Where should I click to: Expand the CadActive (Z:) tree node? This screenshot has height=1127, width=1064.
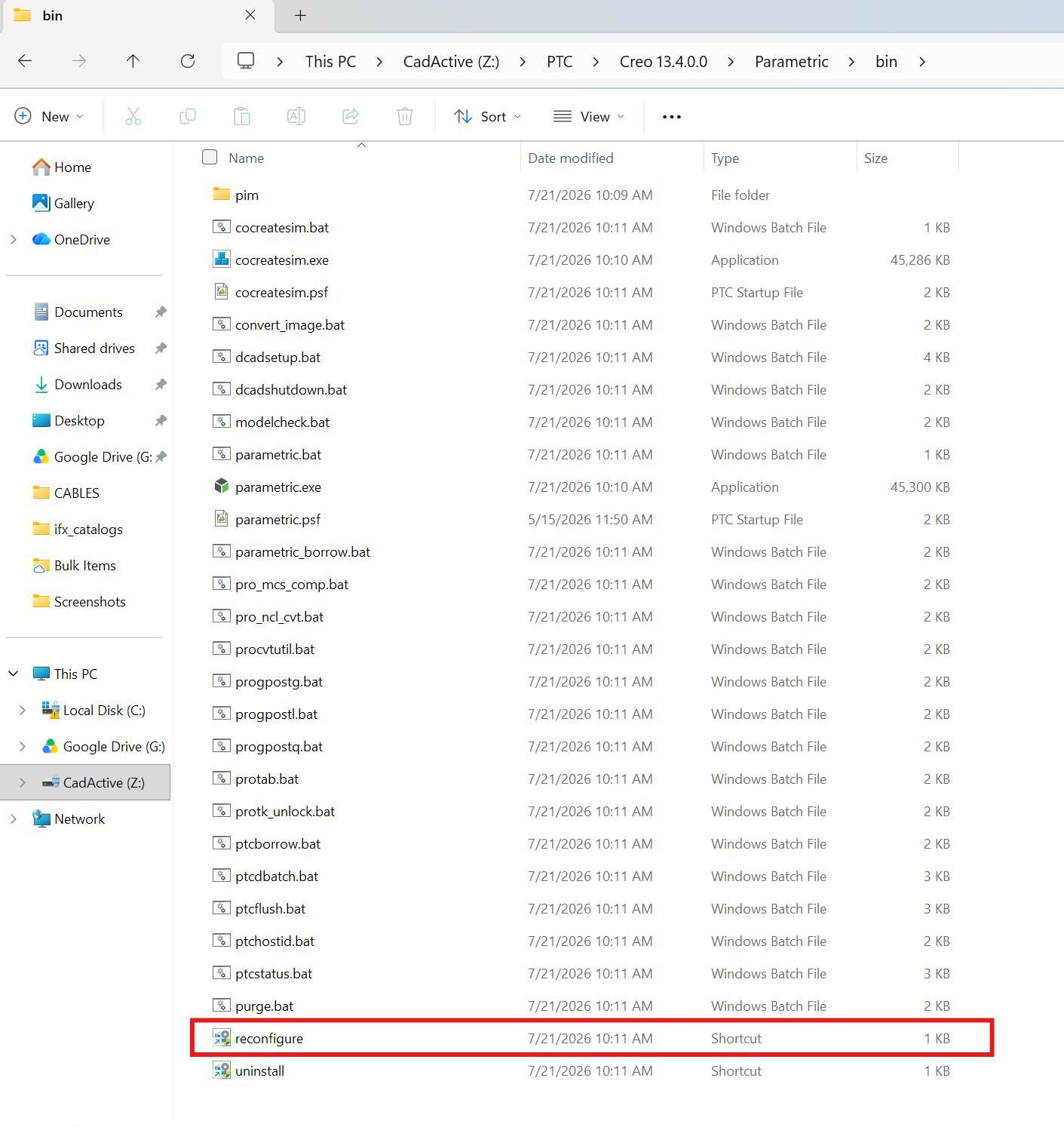[23, 782]
